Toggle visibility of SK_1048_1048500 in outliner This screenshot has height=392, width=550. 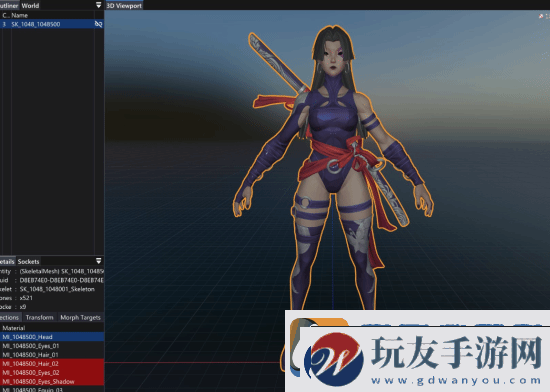click(x=98, y=24)
